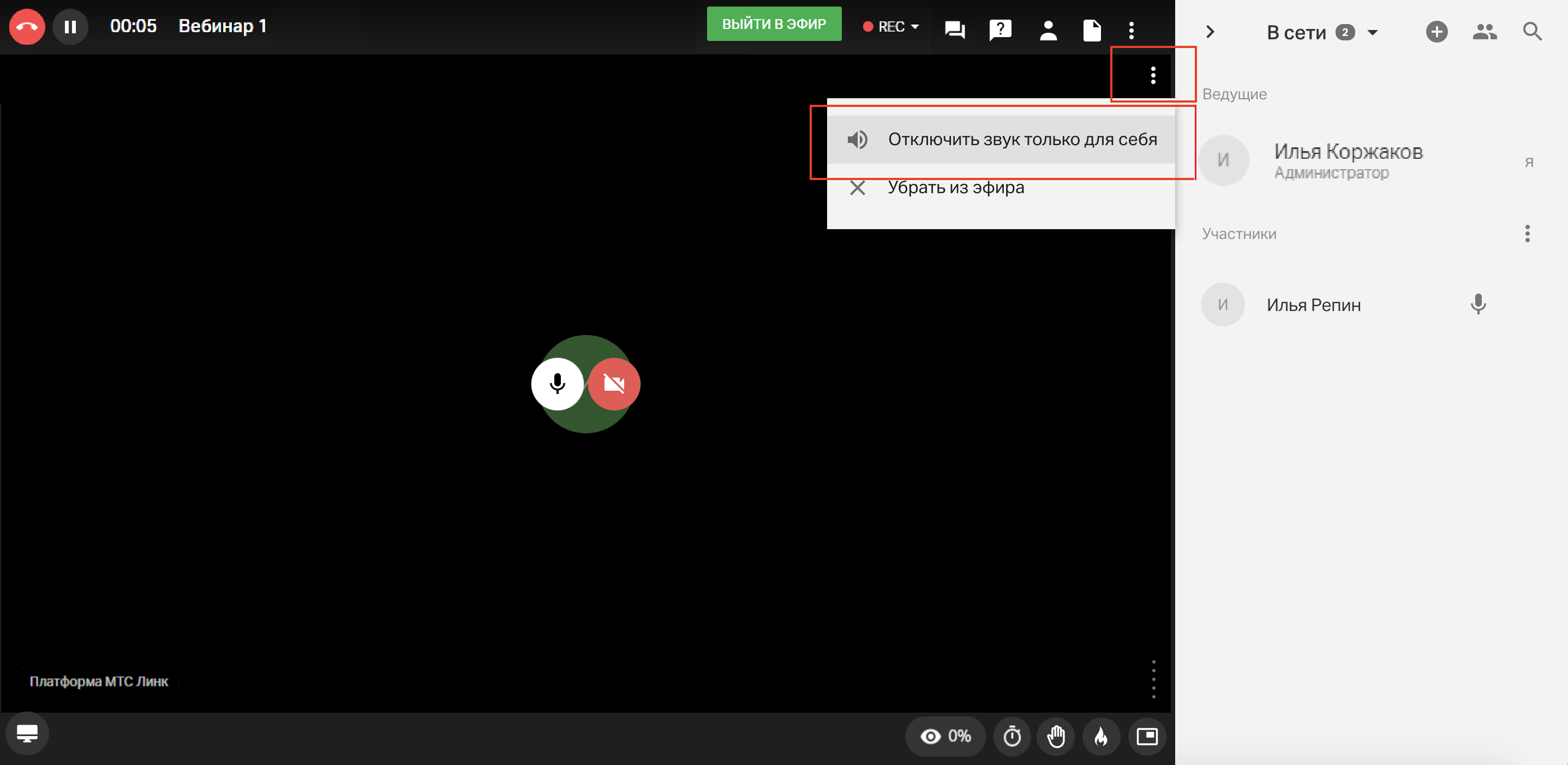Viewport: 1568px width, 765px height.
Task: Open the chat panel icon
Action: click(x=954, y=29)
